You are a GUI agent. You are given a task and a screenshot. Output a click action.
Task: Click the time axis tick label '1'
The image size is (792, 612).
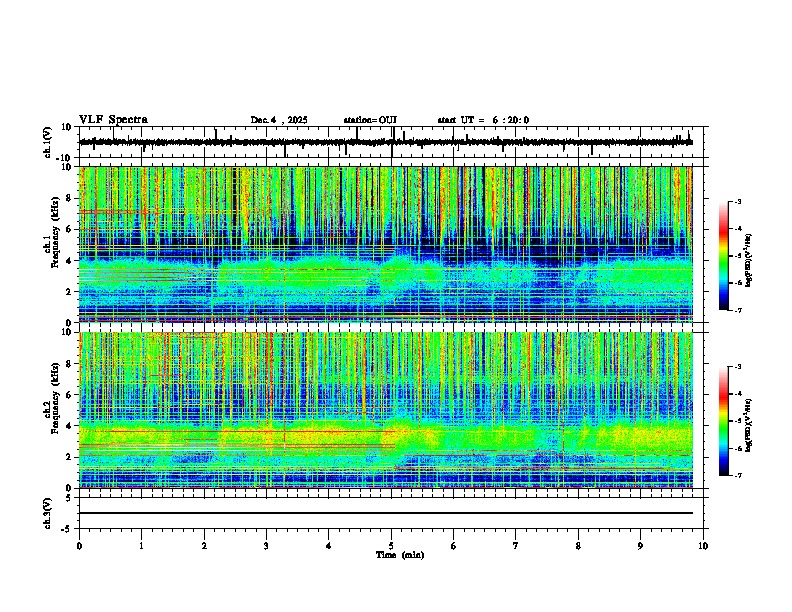point(141,546)
